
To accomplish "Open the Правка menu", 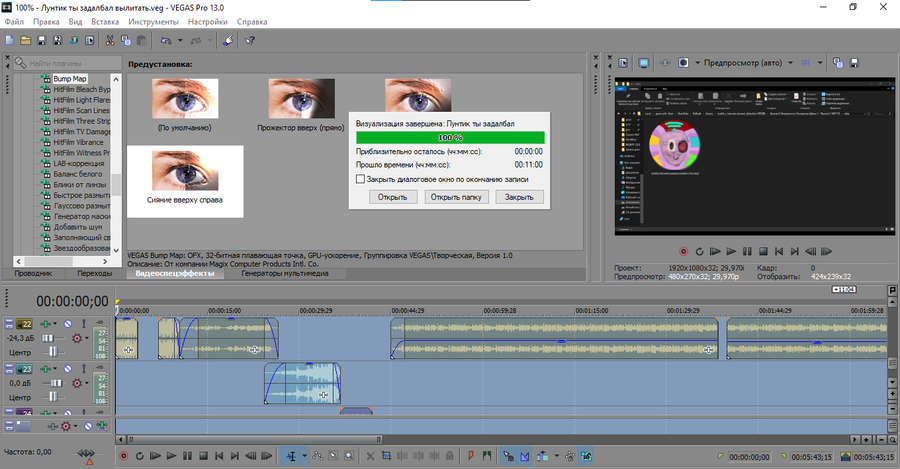I will point(46,22).
